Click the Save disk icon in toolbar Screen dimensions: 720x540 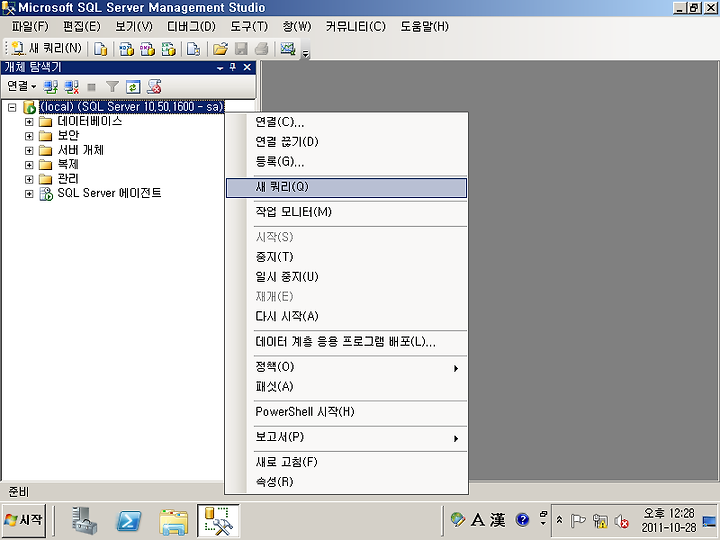coord(241,49)
